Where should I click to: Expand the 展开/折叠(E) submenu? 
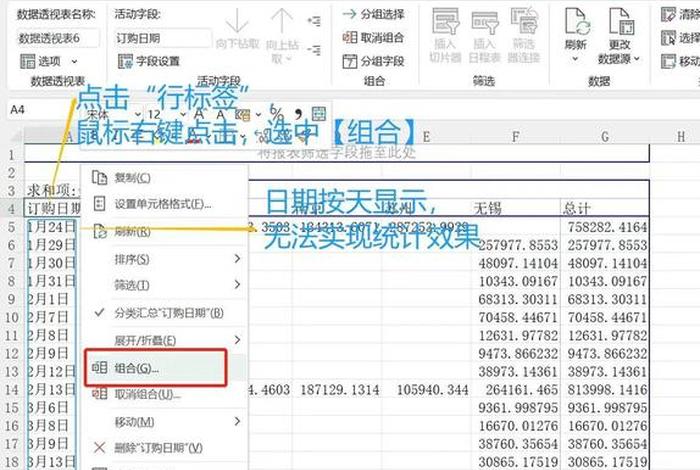click(x=163, y=341)
